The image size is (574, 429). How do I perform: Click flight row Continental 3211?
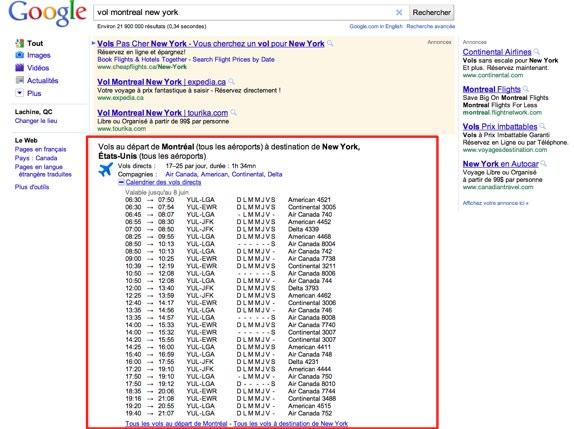tap(231, 266)
